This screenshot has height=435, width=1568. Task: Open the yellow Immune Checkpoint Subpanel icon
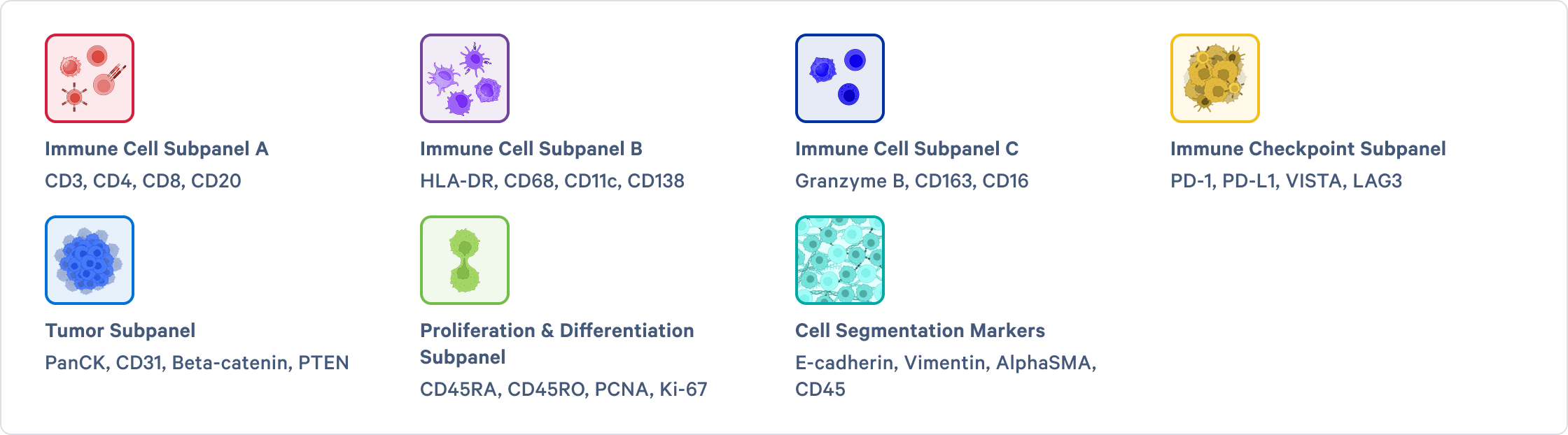point(1215,78)
